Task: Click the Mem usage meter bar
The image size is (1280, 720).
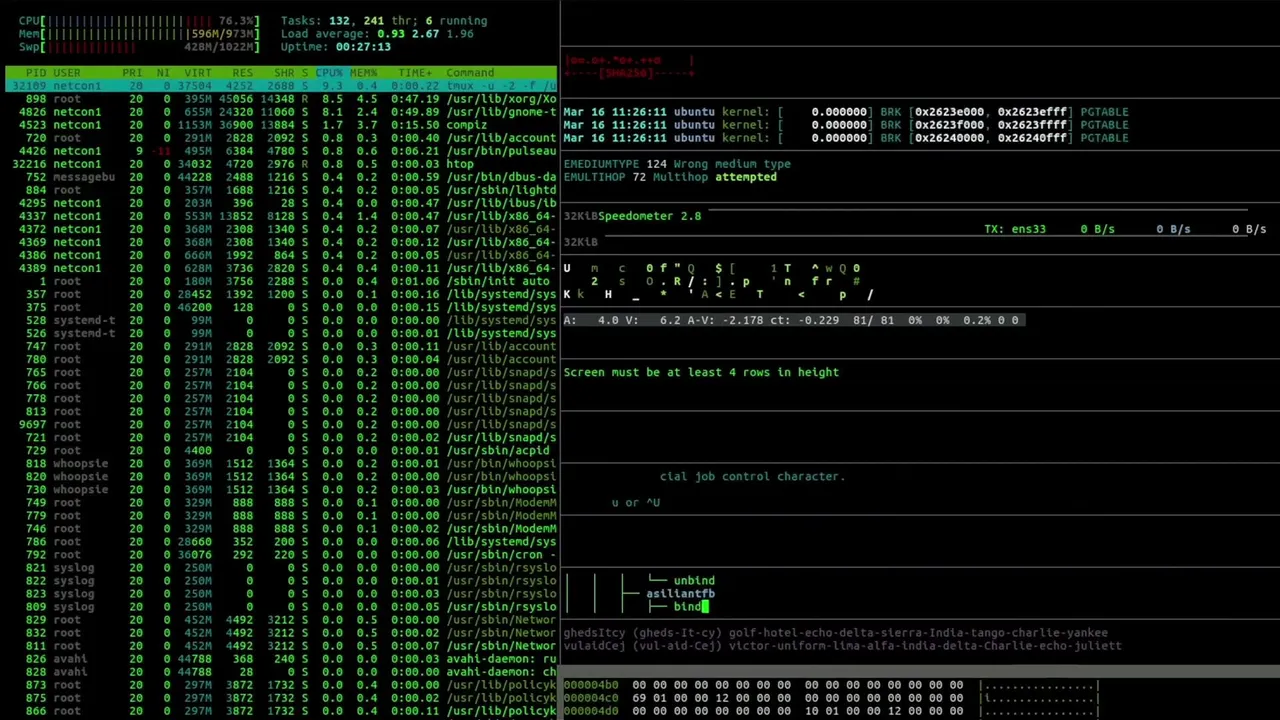Action: 139,34
